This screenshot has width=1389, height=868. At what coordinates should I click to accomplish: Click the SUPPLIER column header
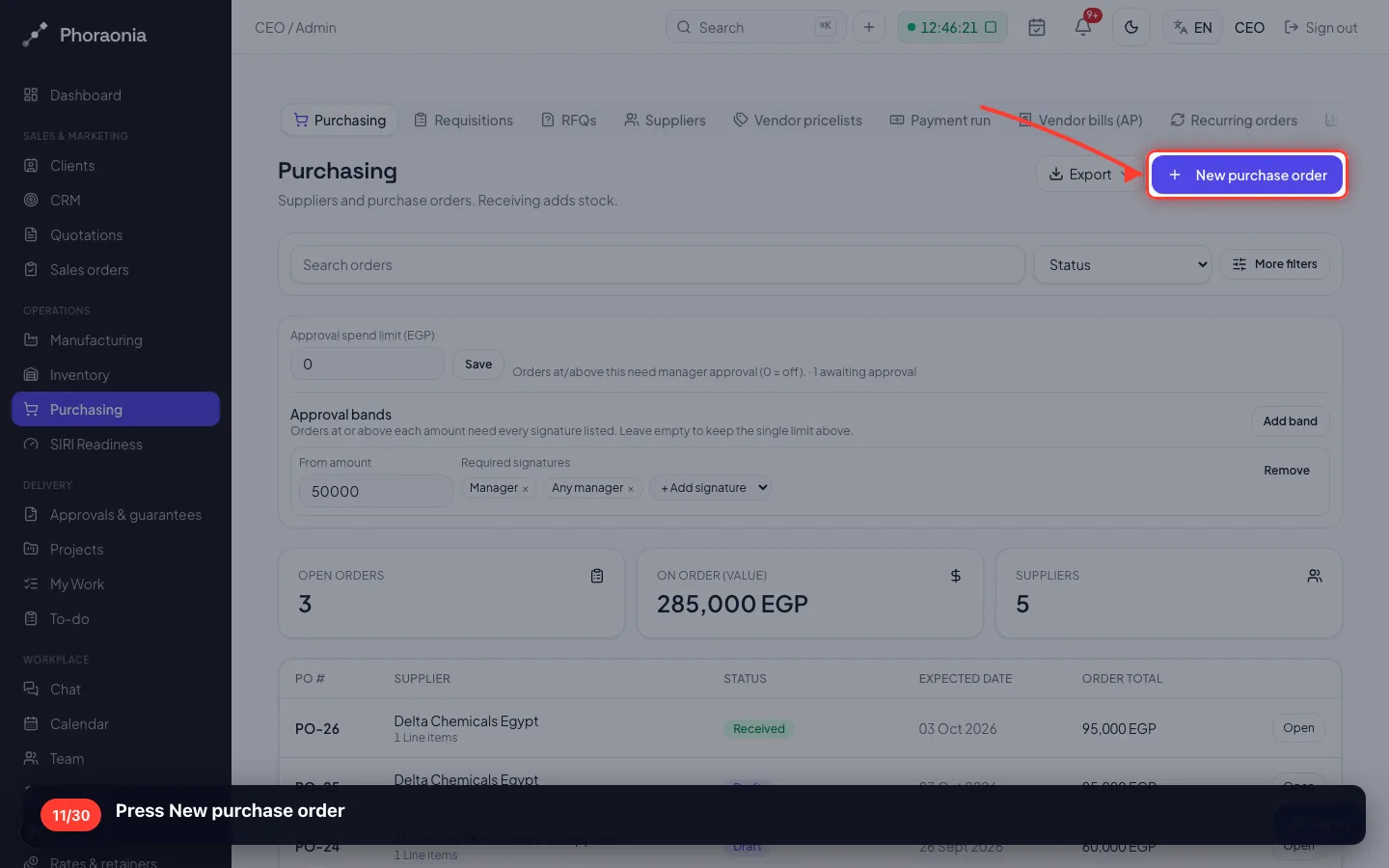pos(422,679)
